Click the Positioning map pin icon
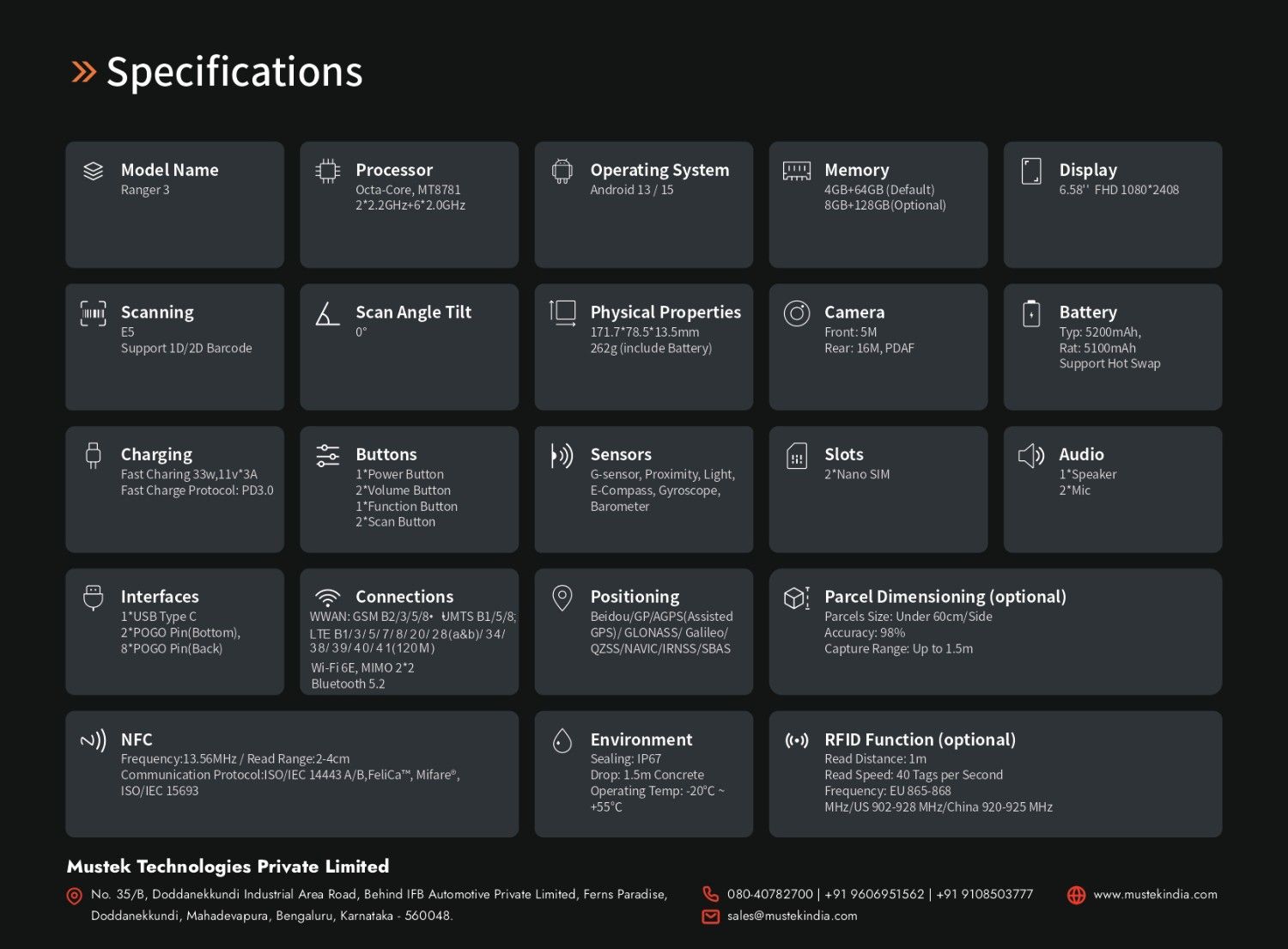Screen dimensions: 1288x949 [x=562, y=598]
